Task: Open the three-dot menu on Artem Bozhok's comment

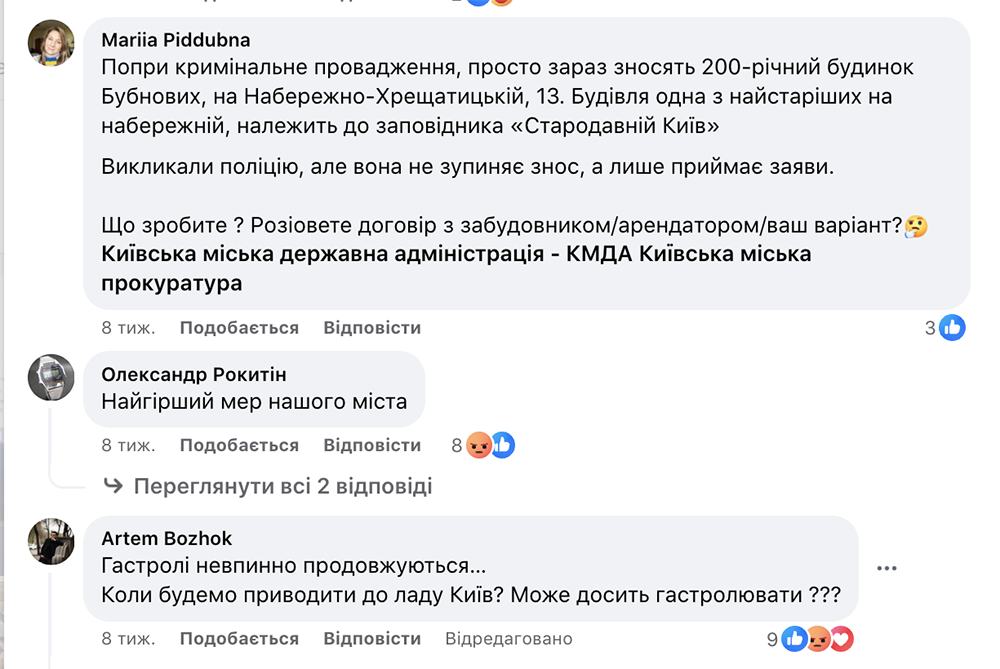Action: [886, 568]
